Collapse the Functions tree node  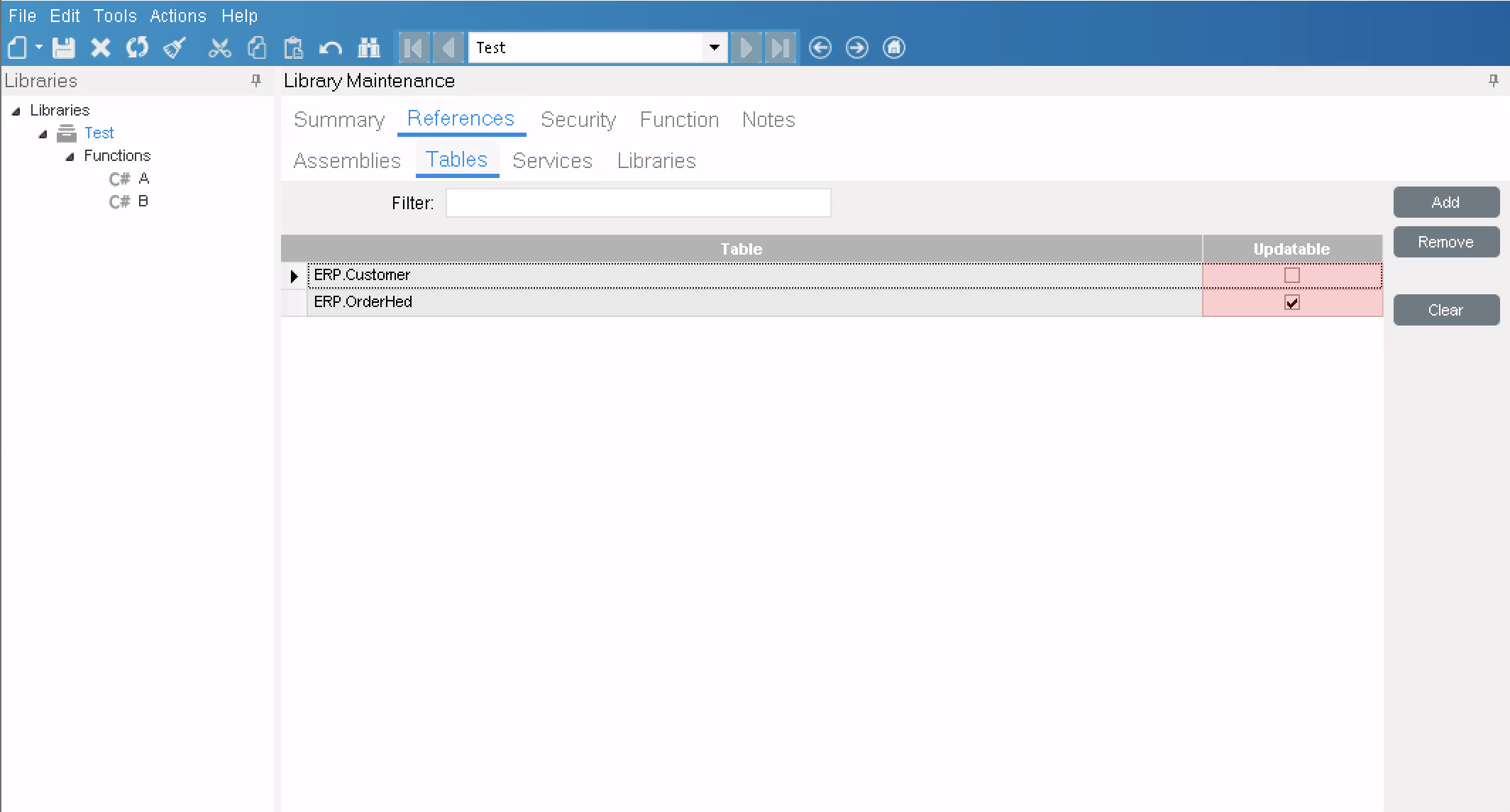pos(70,157)
